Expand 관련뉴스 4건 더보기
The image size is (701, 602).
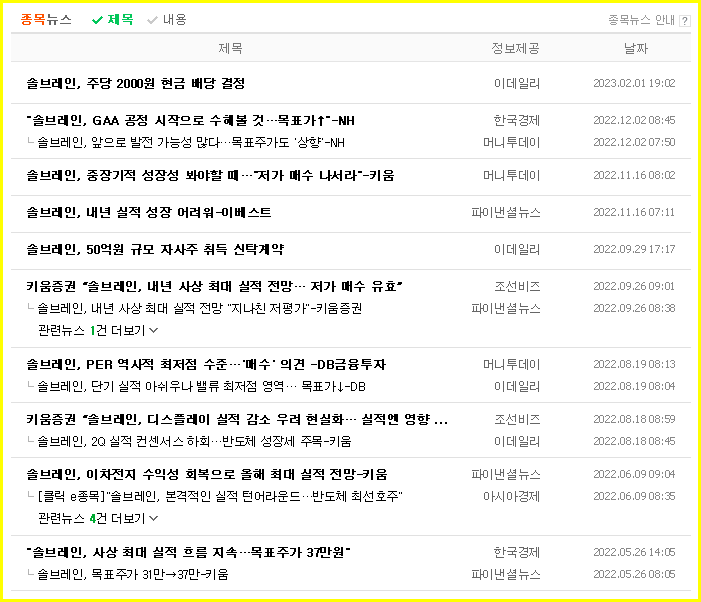(98, 518)
